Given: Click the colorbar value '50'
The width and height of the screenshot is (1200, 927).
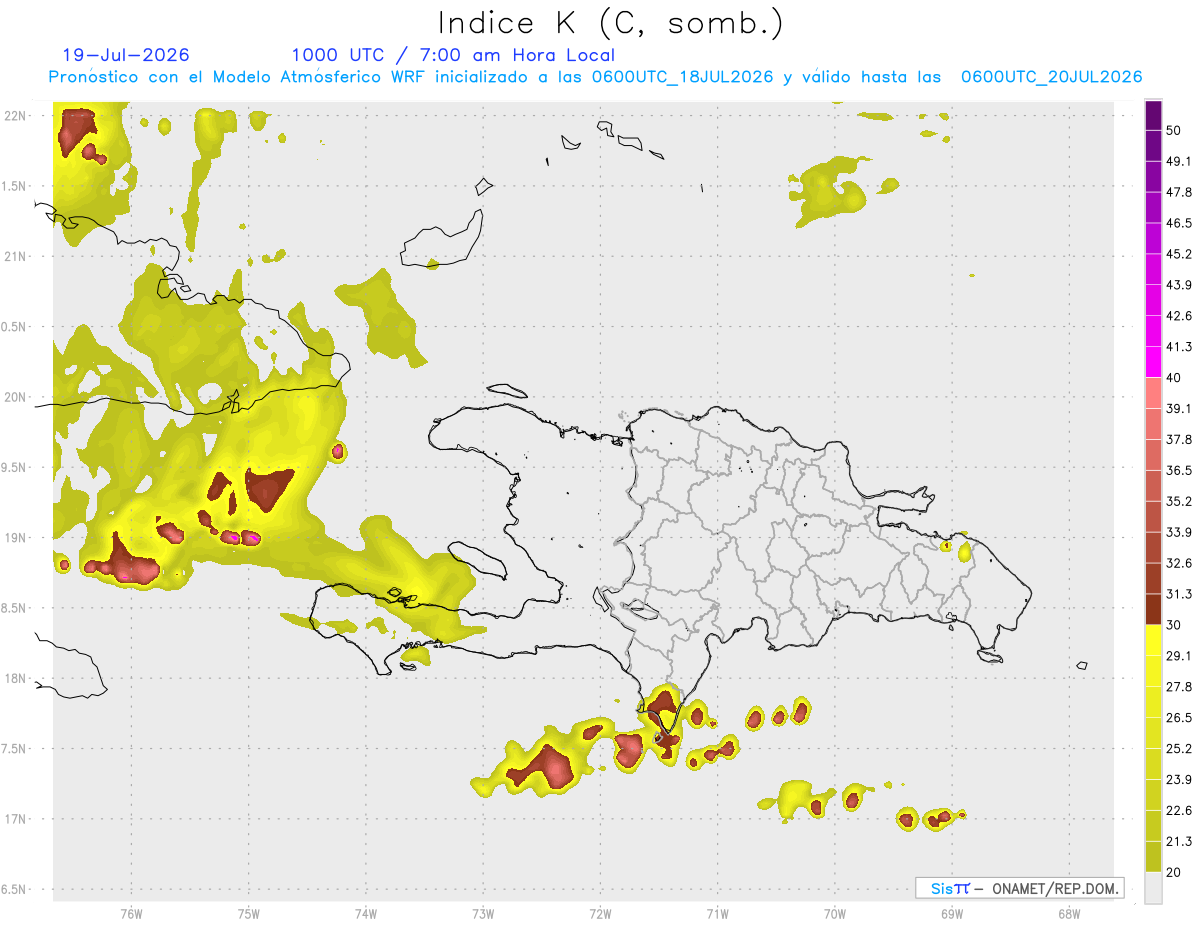Looking at the screenshot, I should (x=1174, y=130).
